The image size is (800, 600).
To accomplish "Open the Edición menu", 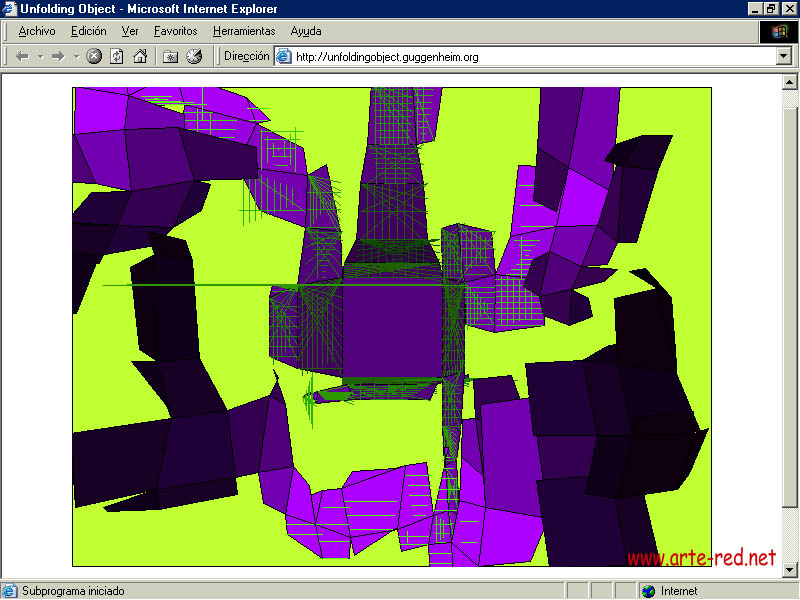I will coord(88,31).
